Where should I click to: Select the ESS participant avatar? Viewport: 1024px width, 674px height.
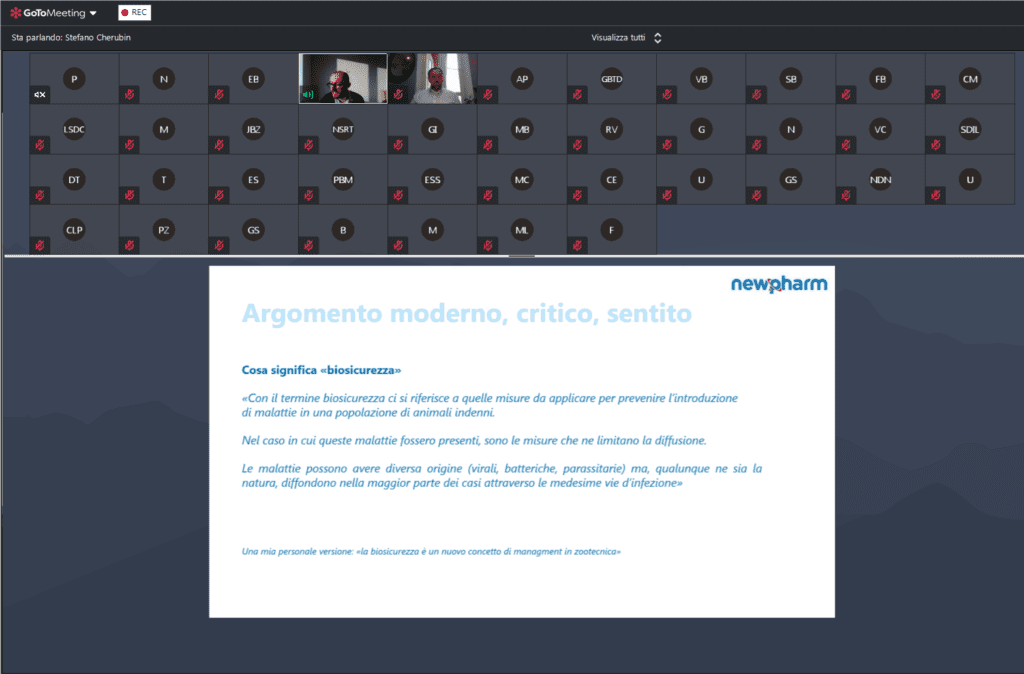pyautogui.click(x=432, y=180)
